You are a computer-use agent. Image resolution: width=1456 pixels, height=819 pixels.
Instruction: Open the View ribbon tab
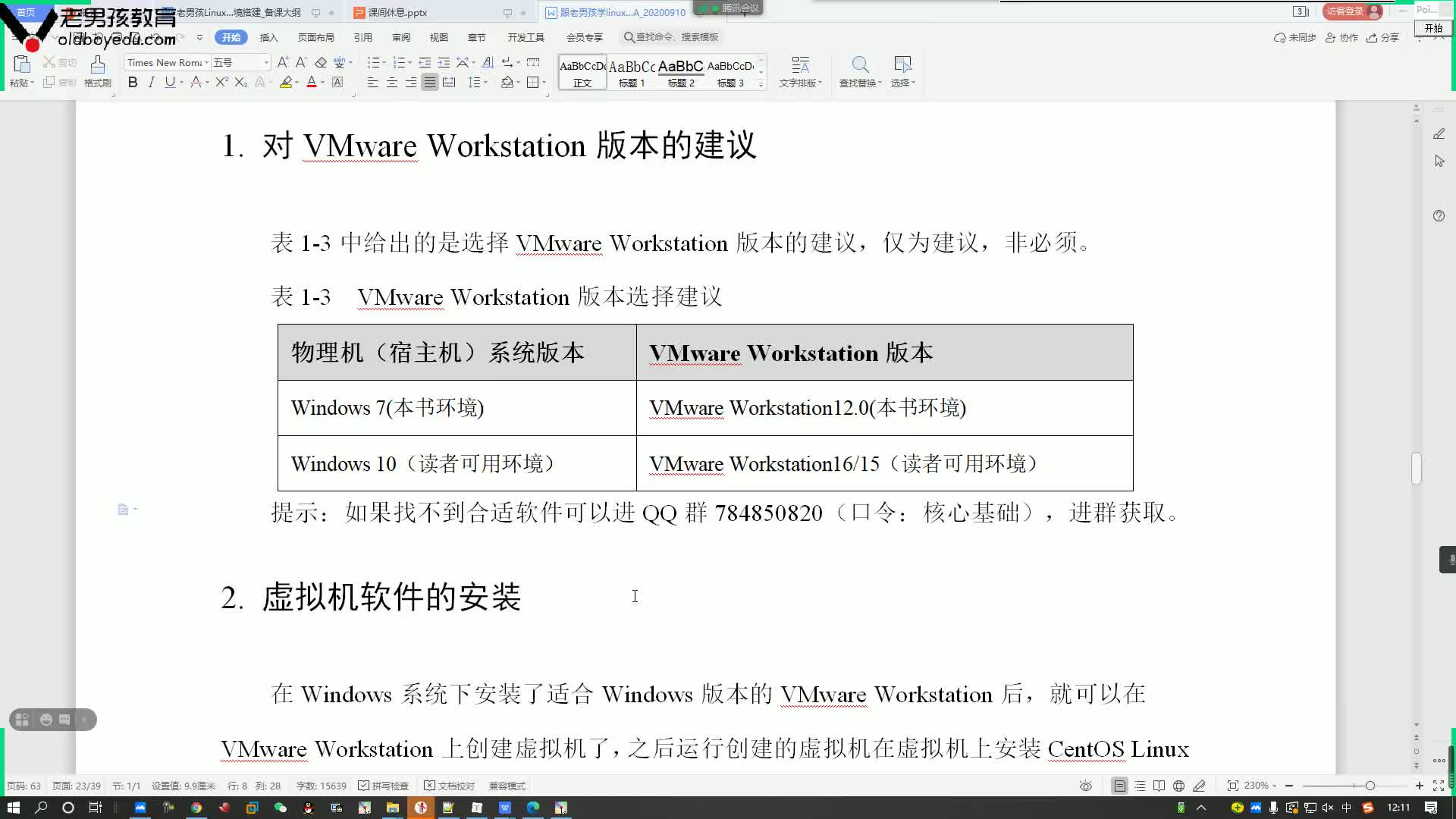pyautogui.click(x=438, y=37)
